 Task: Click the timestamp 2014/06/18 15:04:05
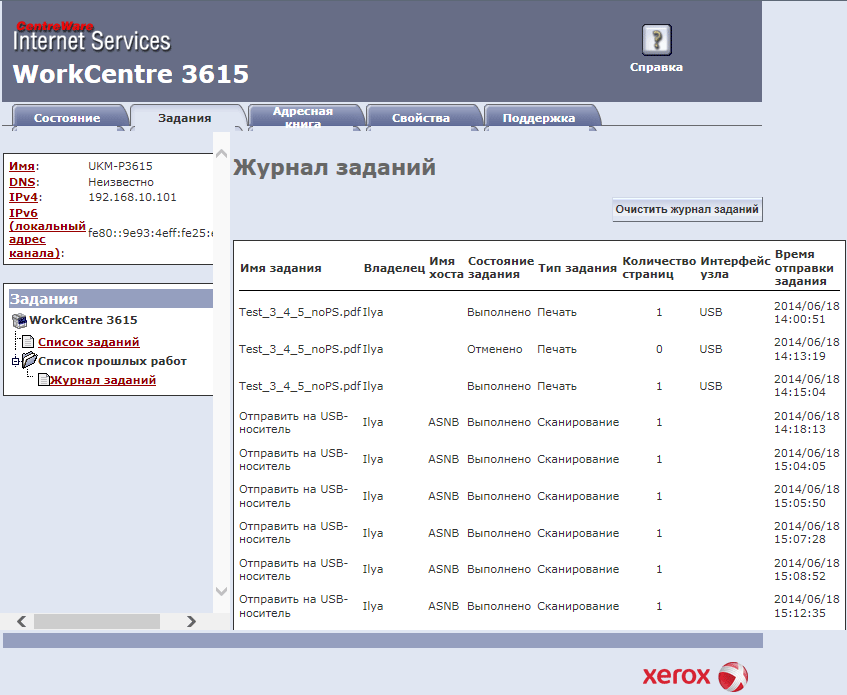[x=806, y=459]
